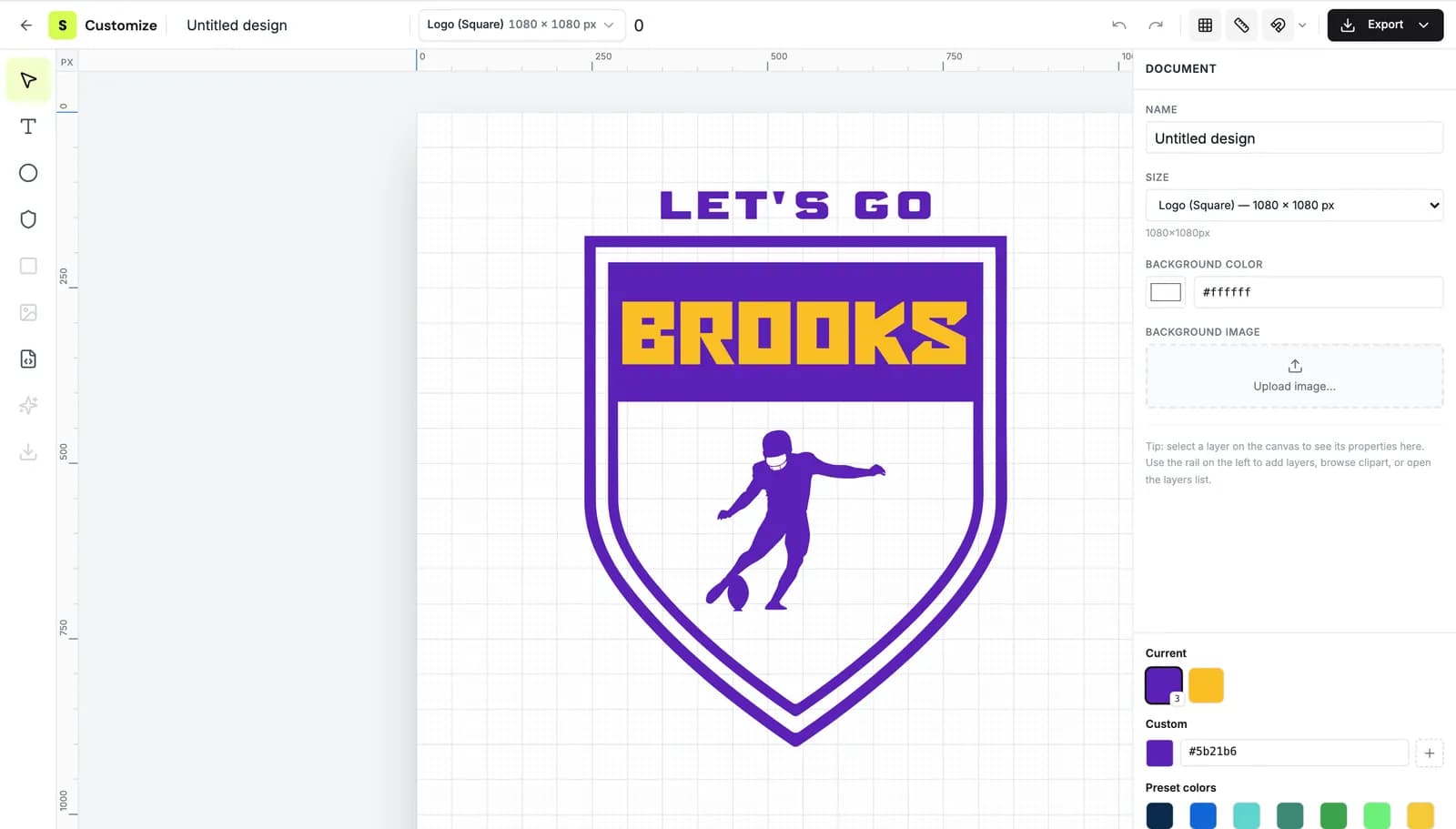The height and width of the screenshot is (829, 1456).
Task: Edit the background color hex field
Action: pyautogui.click(x=1317, y=292)
